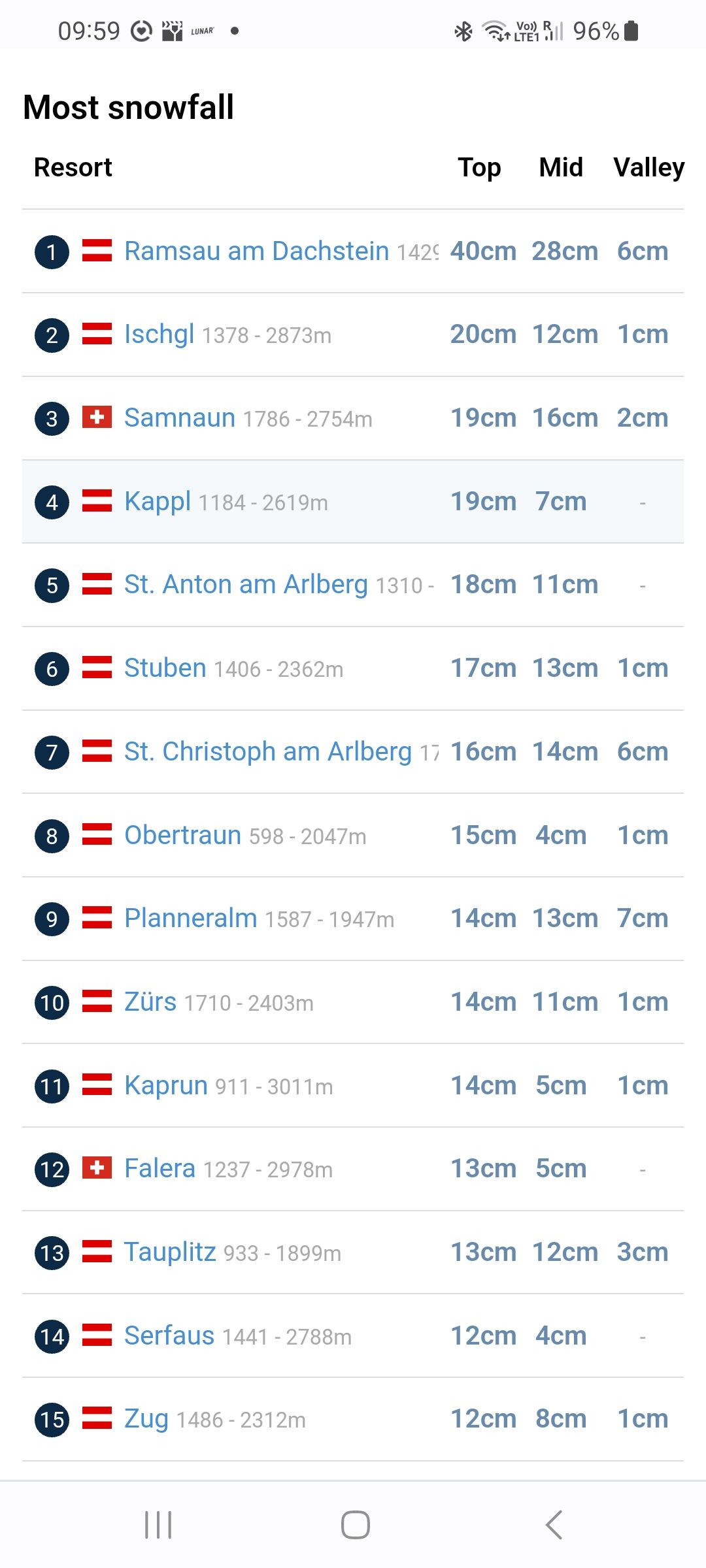Viewport: 706px width, 1568px height.
Task: Open St. Anton am Arlberg resort
Action: tap(246, 584)
